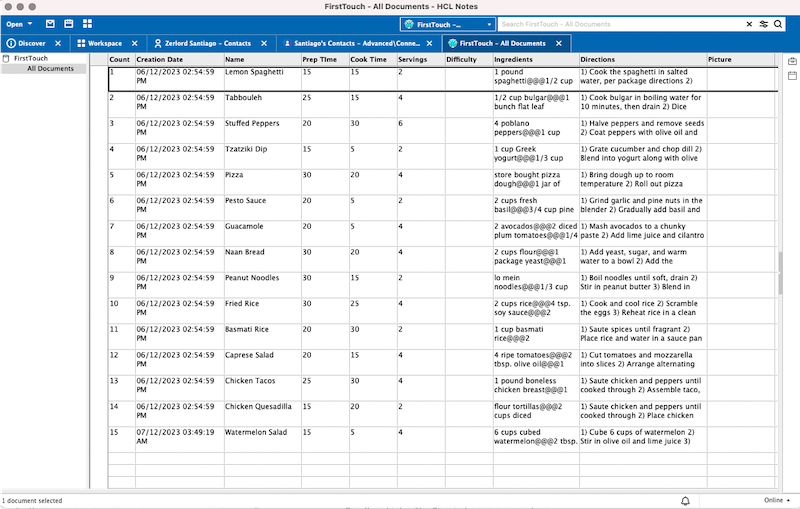Click the vertical scrollbar thumb
Viewport: 800px width, 509px height.
click(780, 273)
